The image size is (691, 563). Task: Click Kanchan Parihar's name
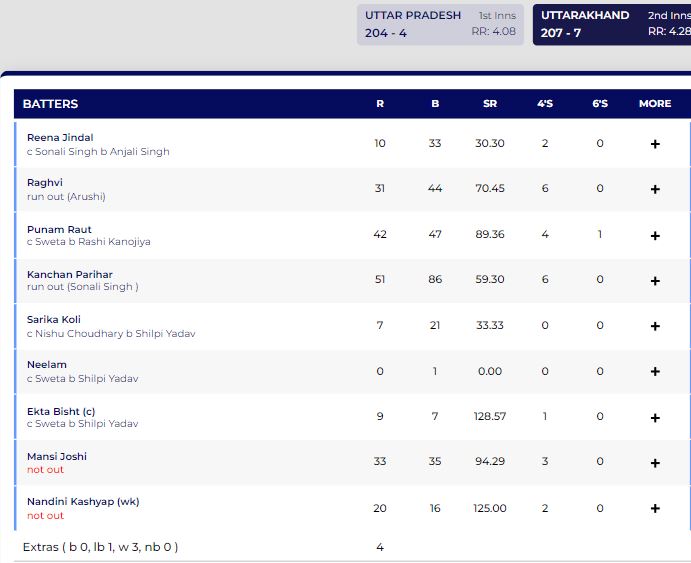click(x=69, y=274)
